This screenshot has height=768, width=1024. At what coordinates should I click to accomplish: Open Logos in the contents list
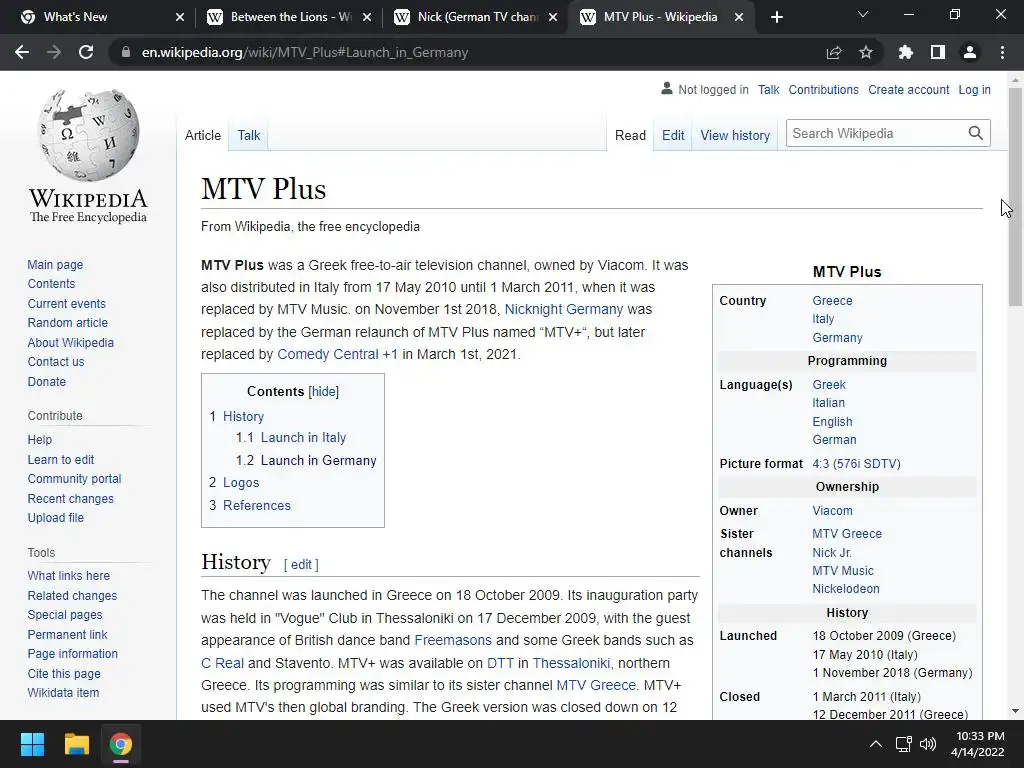click(x=241, y=483)
